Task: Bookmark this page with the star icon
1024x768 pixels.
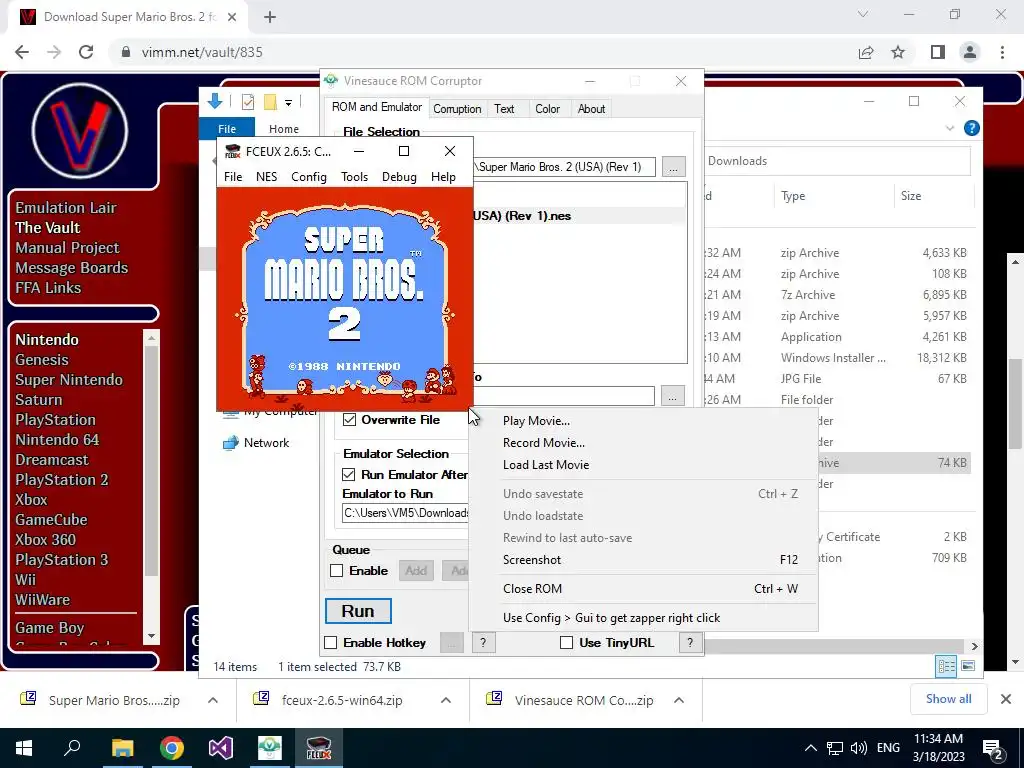Action: (x=898, y=52)
